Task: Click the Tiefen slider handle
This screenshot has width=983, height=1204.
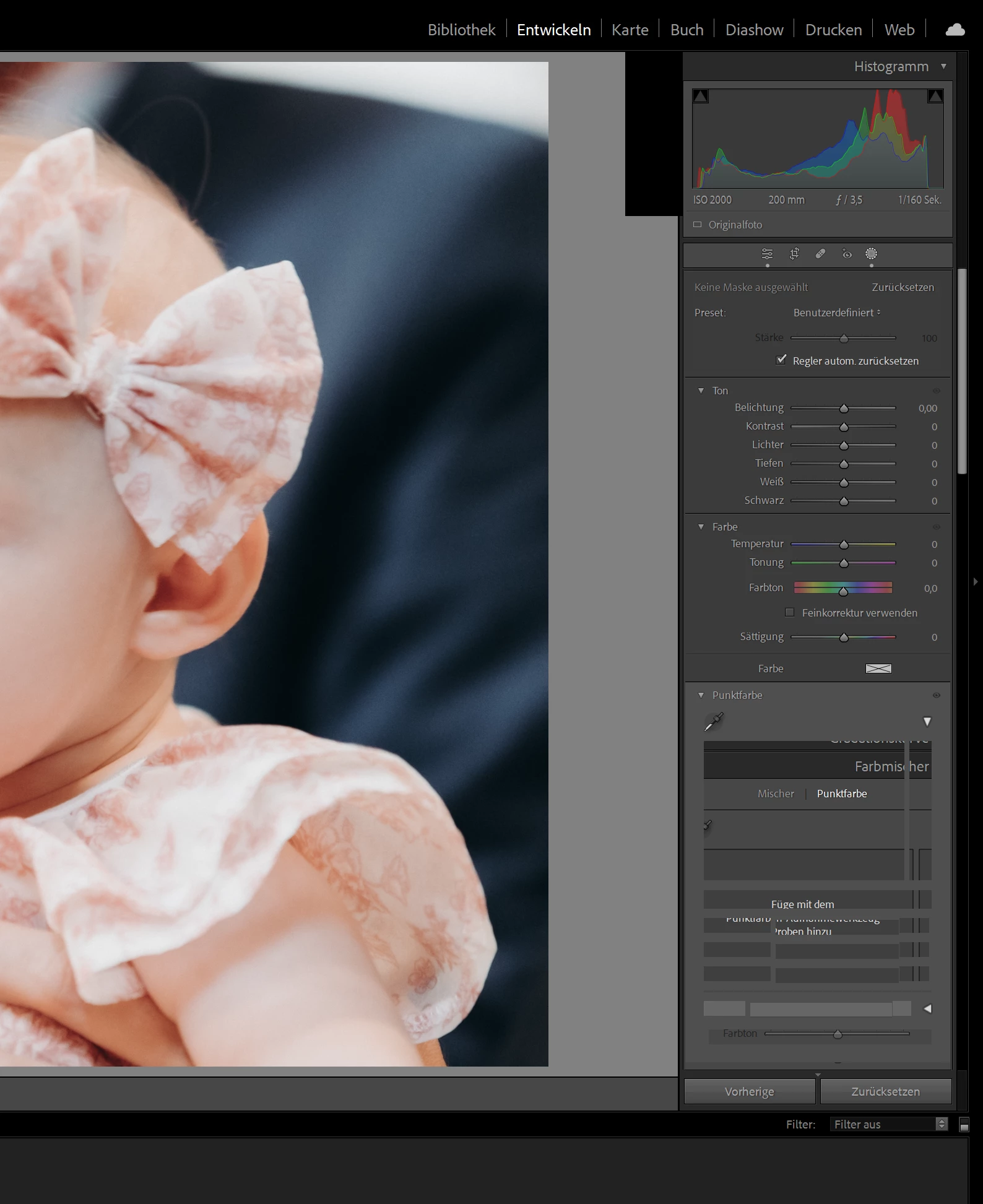Action: point(844,464)
